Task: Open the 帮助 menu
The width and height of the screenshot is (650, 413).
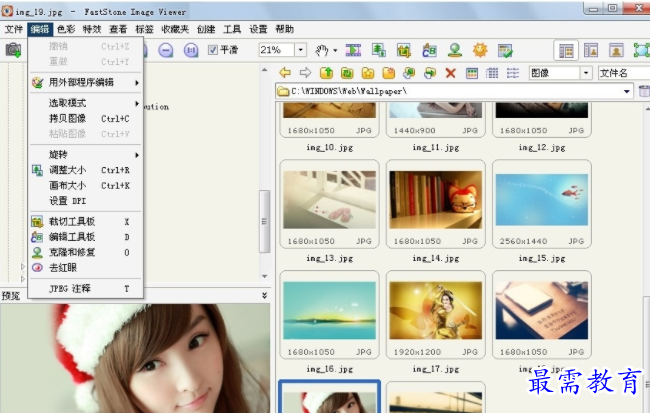Action: 284,29
